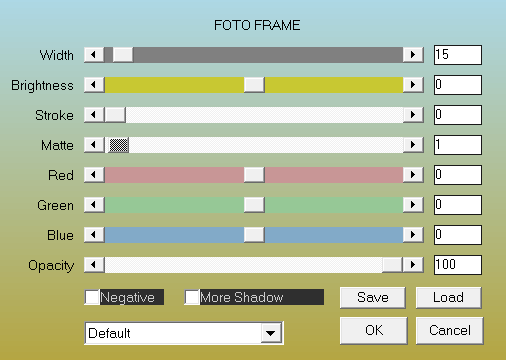Screen dimensions: 506x360
Task: Increase Blue with its right arrow
Action: tap(413, 235)
